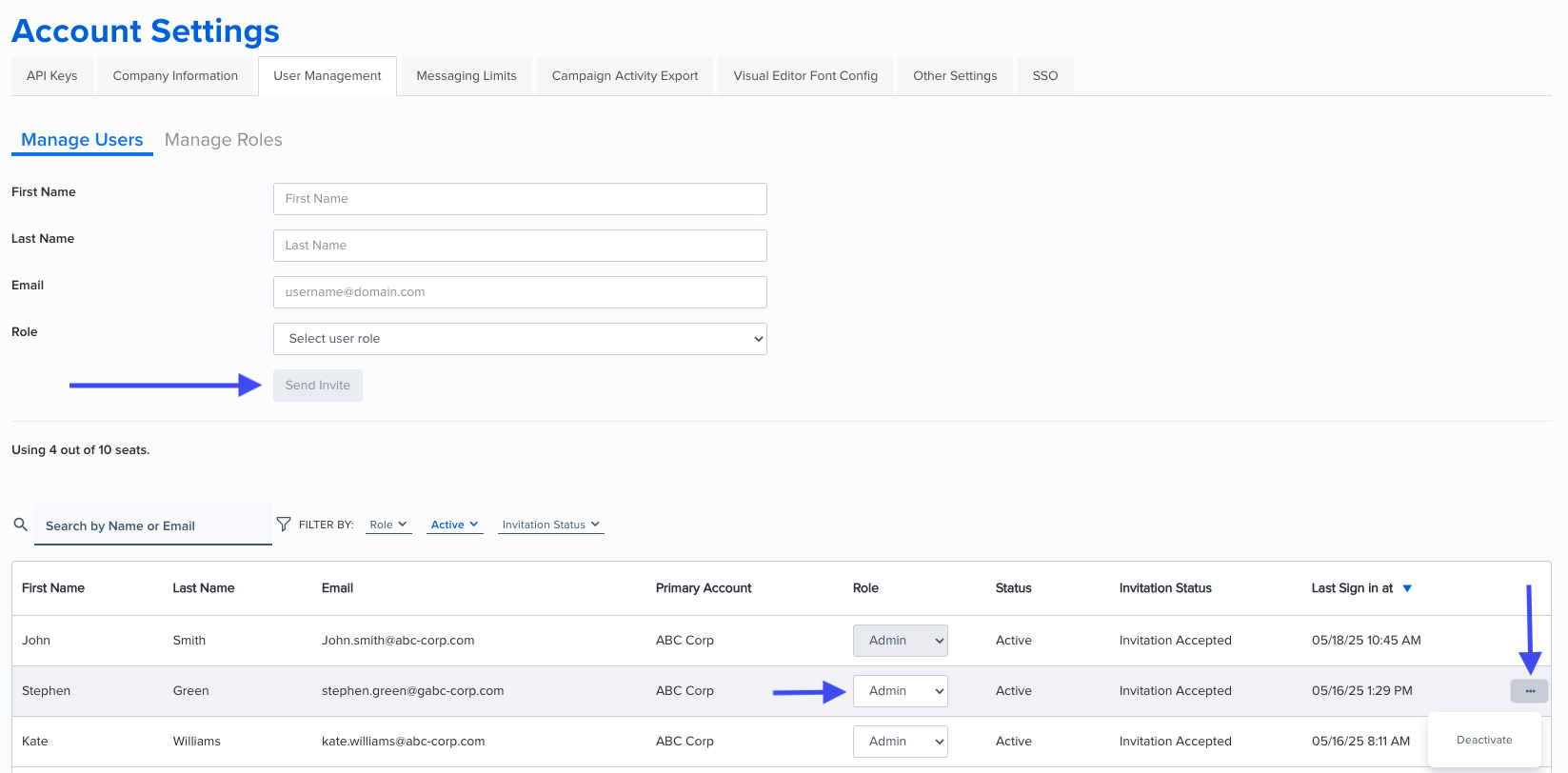This screenshot has width=1568, height=773.
Task: Focus the Email input field
Action: point(520,292)
